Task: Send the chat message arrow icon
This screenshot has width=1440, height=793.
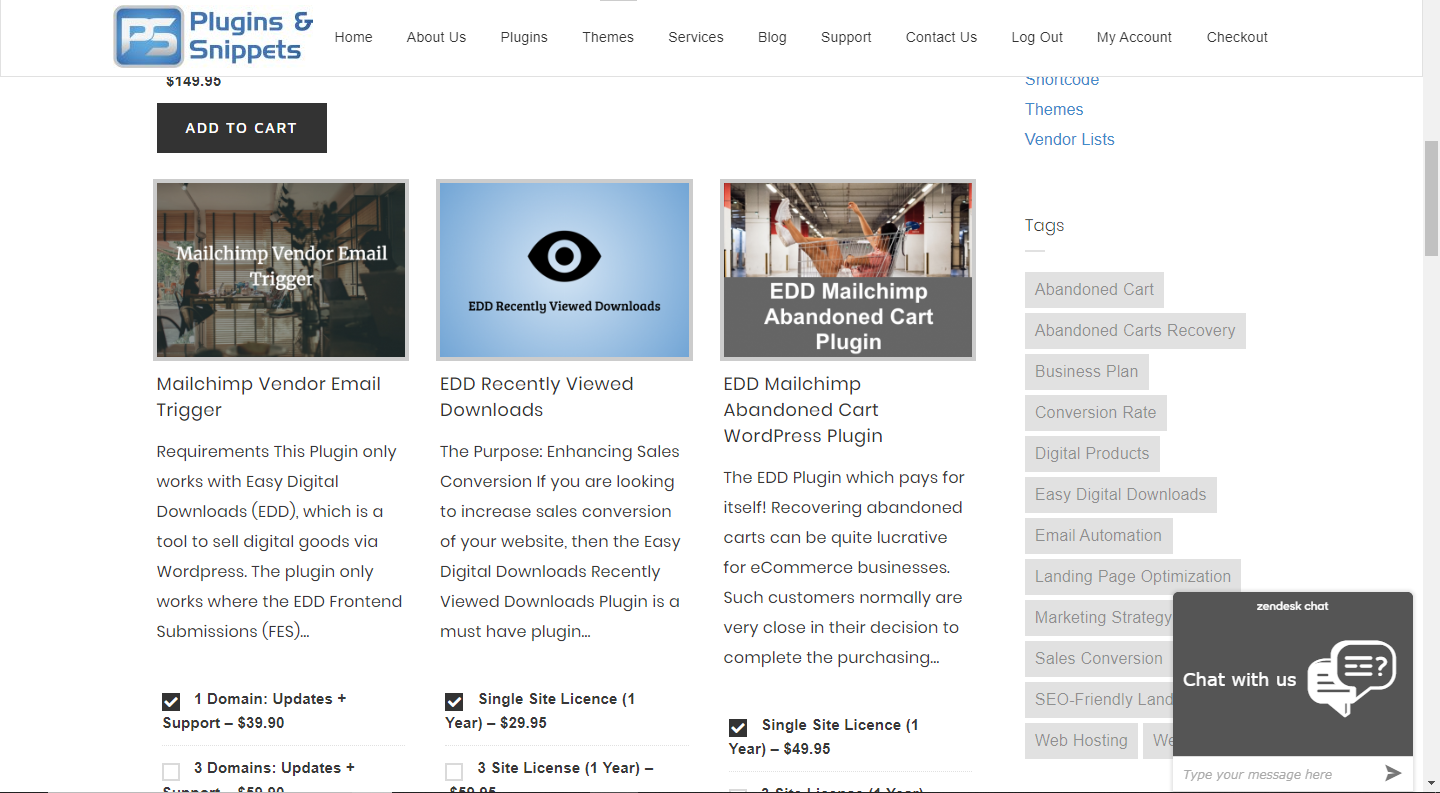Action: tap(1393, 773)
